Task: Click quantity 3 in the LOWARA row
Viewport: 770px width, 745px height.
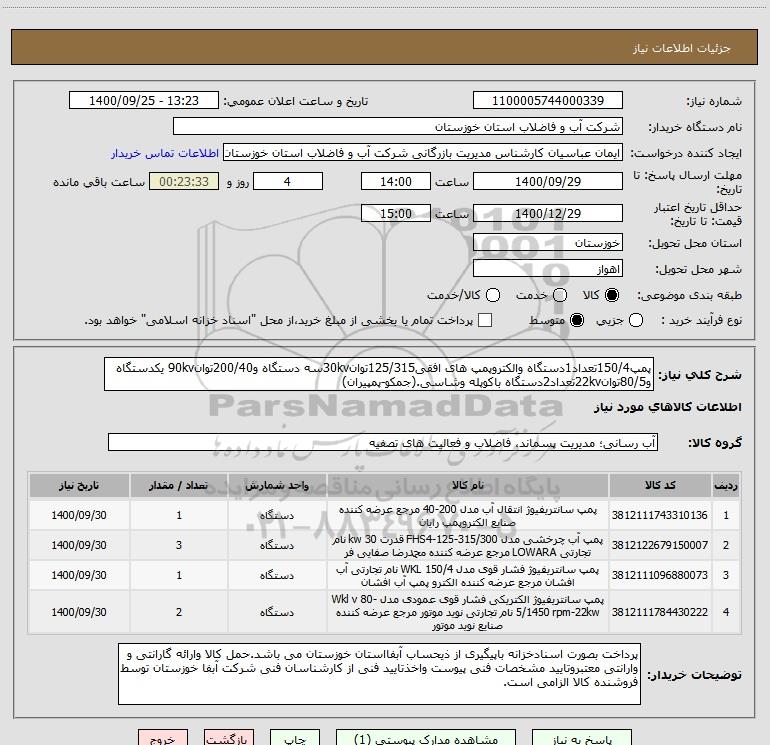Action: [179, 545]
